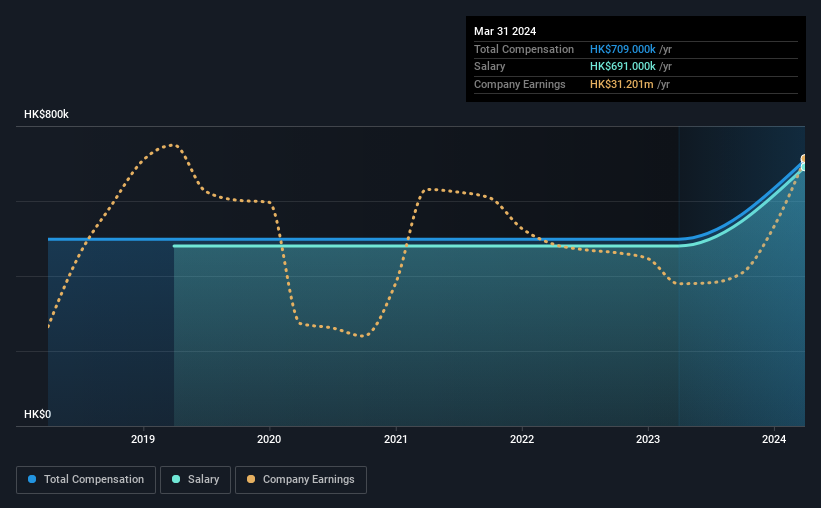Select the 2021 x-axis label
The width and height of the screenshot is (821, 508).
(395, 439)
